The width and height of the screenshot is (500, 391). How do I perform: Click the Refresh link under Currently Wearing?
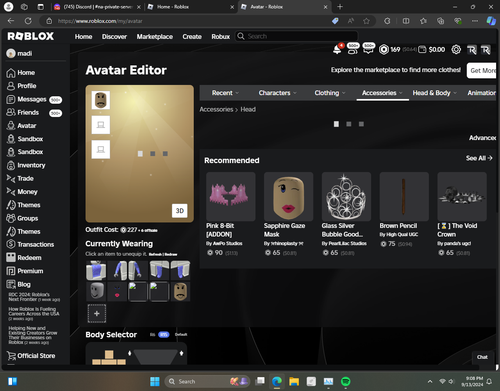tap(154, 254)
